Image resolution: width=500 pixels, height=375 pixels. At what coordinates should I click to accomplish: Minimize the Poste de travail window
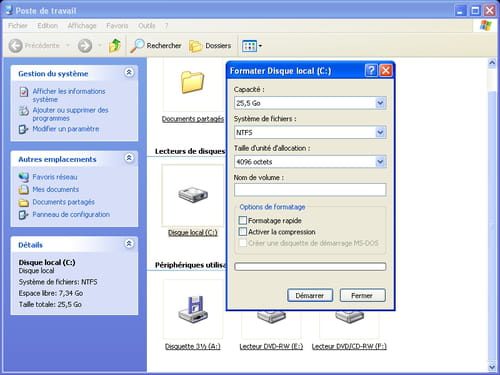(x=460, y=11)
